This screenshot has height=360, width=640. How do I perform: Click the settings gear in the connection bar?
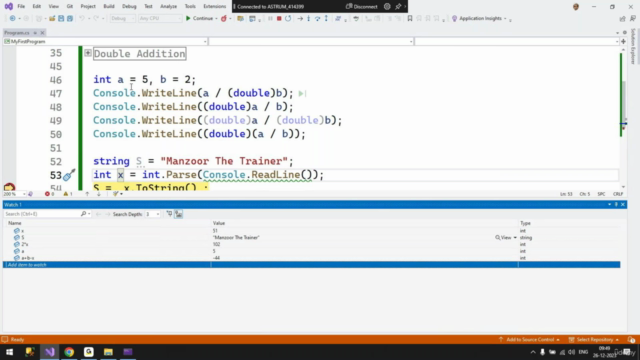click(387, 7)
